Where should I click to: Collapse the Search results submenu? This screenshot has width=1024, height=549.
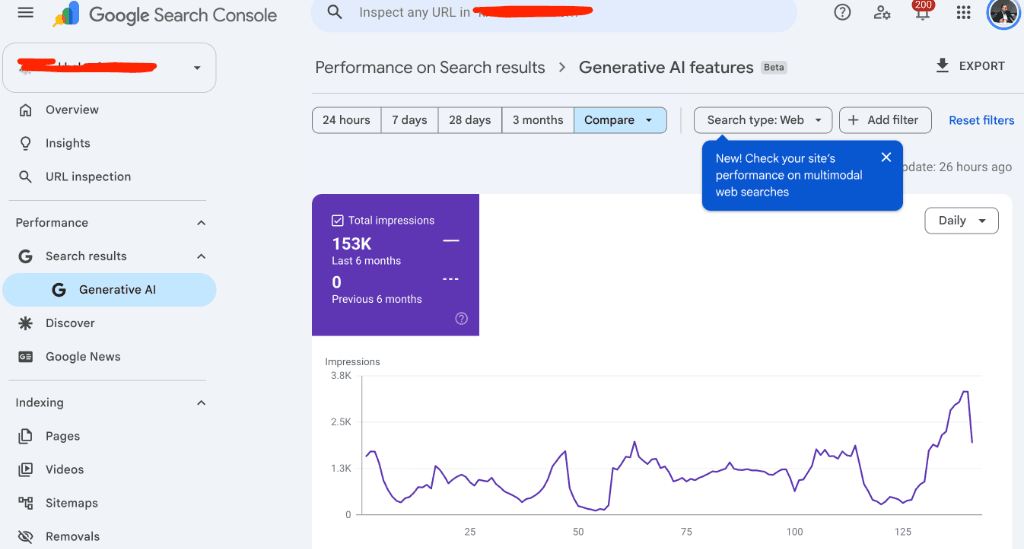pyautogui.click(x=201, y=256)
